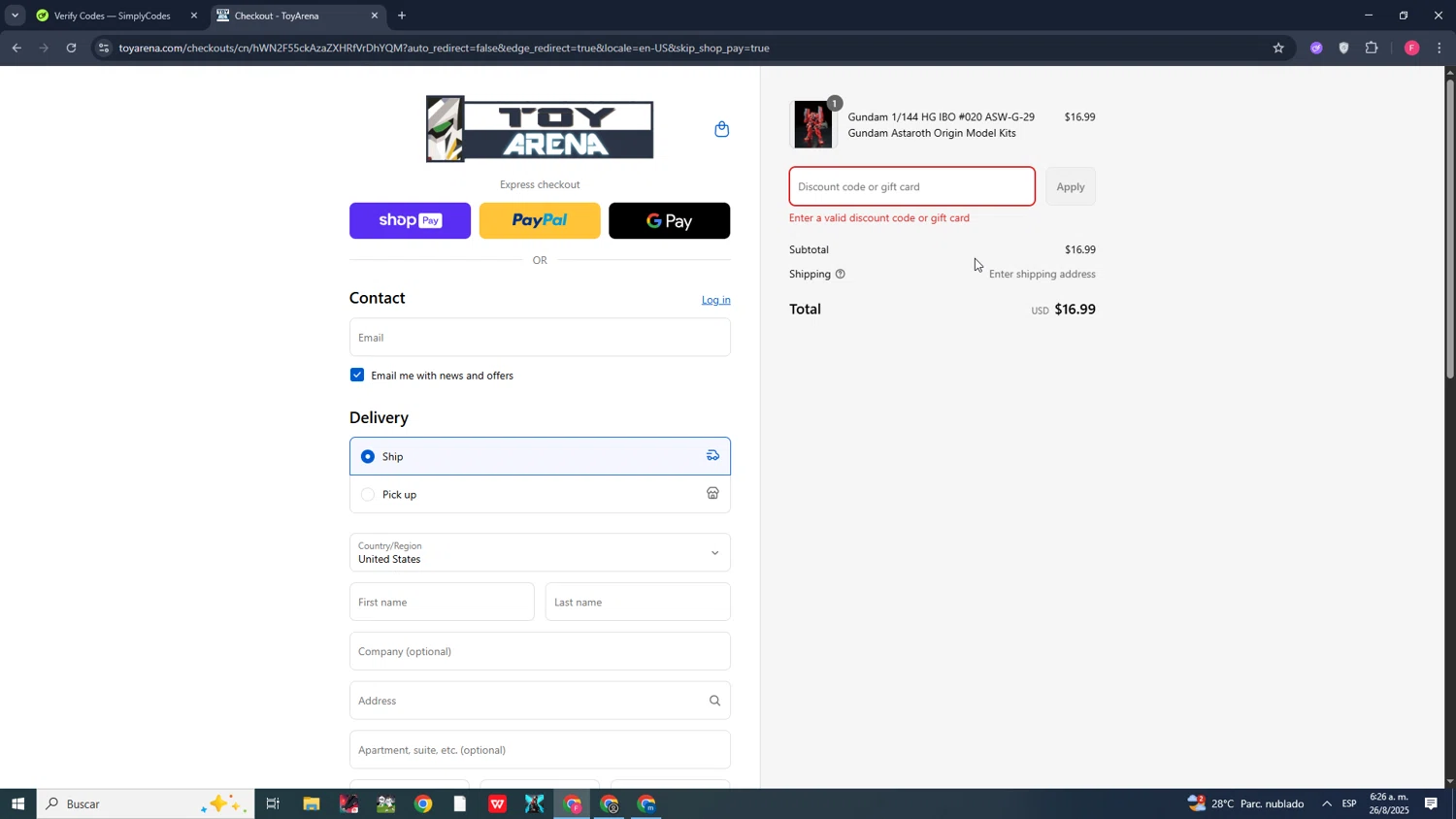Select the Pick up delivery option
Image resolution: width=1456 pixels, height=819 pixels.
pyautogui.click(x=540, y=494)
